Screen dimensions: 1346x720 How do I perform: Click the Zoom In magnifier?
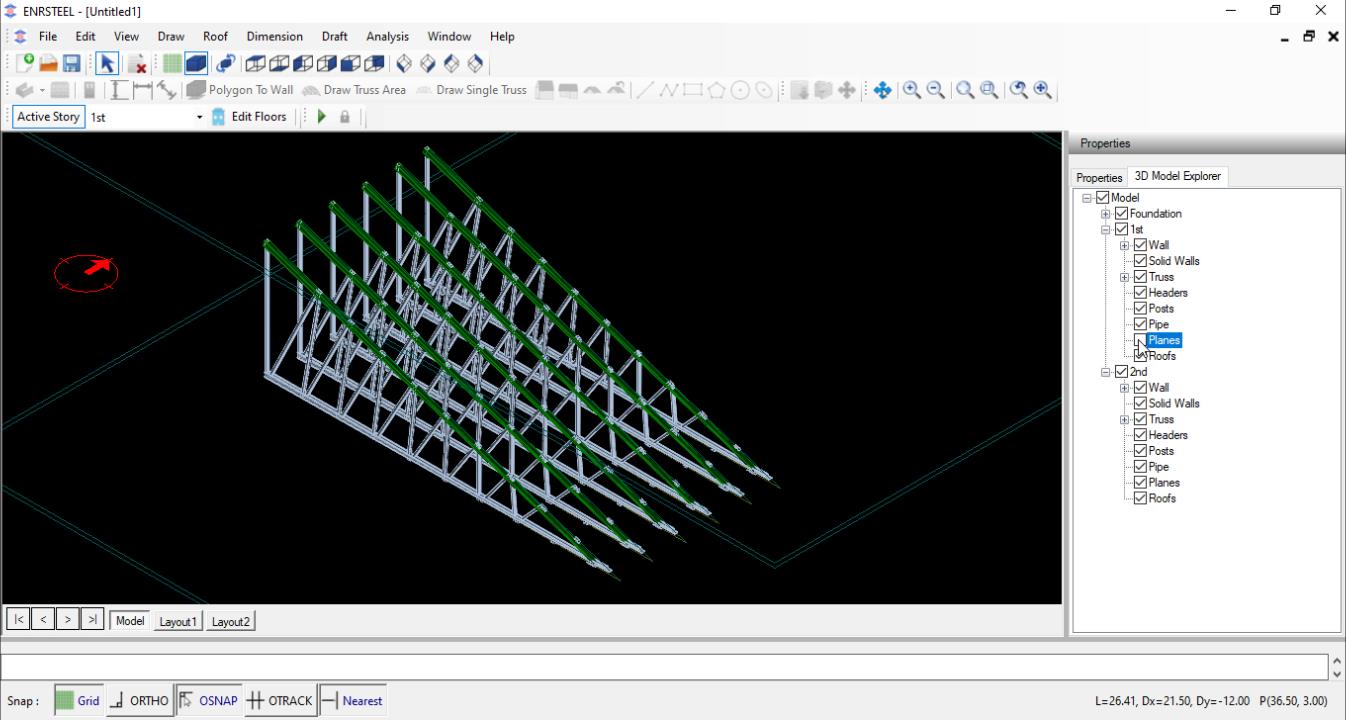pyautogui.click(x=912, y=90)
